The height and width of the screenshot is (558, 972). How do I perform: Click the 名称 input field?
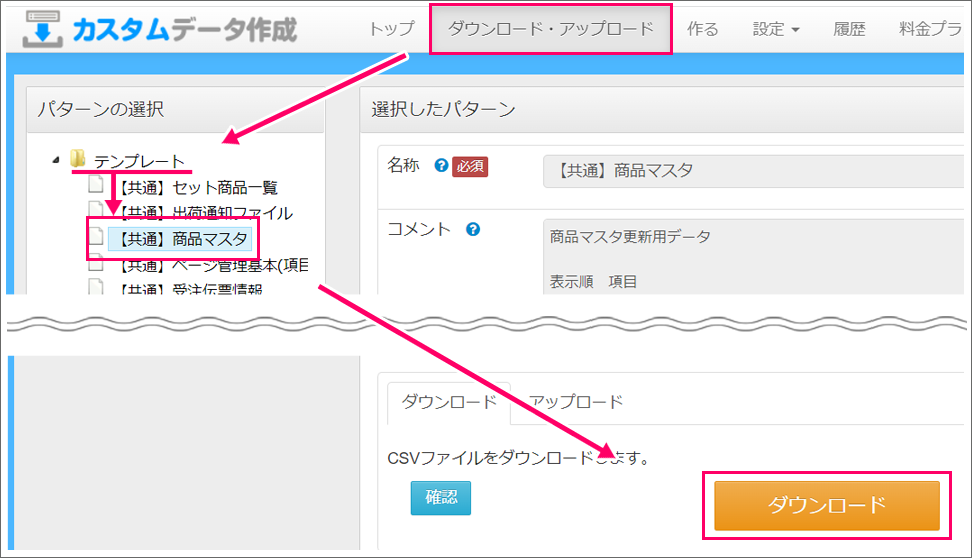753,171
